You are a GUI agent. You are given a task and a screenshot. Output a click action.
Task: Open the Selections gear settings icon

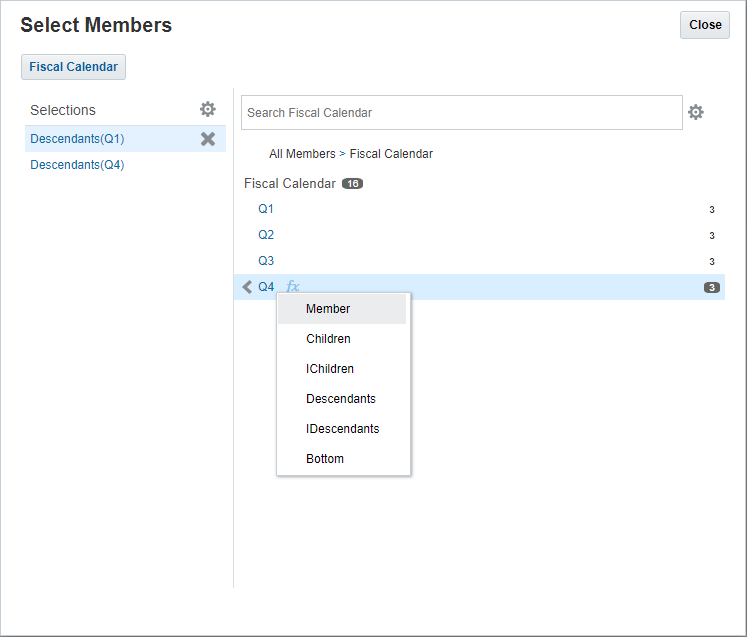click(x=208, y=109)
